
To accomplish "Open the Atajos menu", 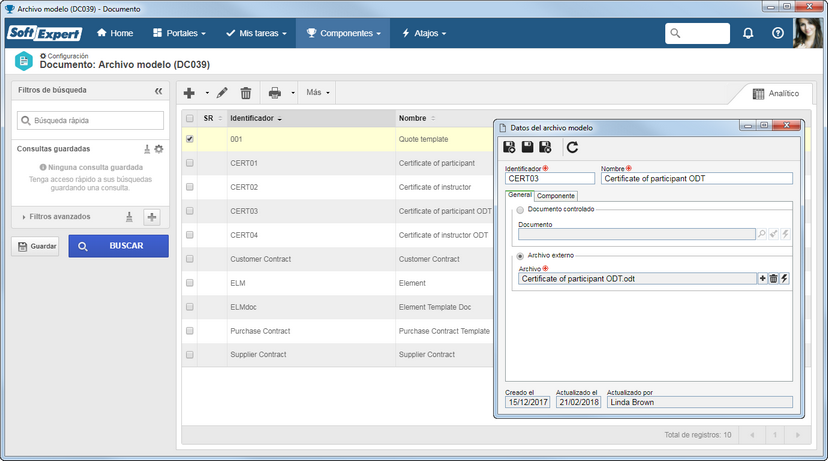I will 424,33.
